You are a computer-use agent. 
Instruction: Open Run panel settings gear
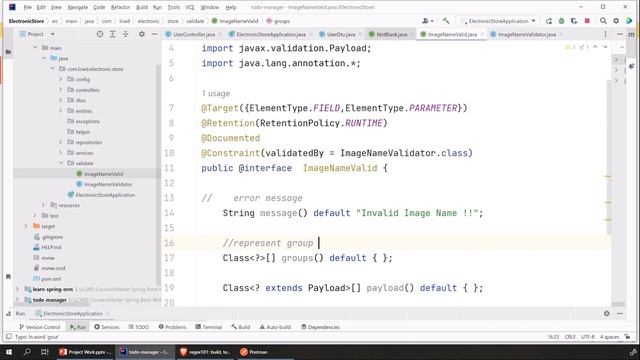607,313
